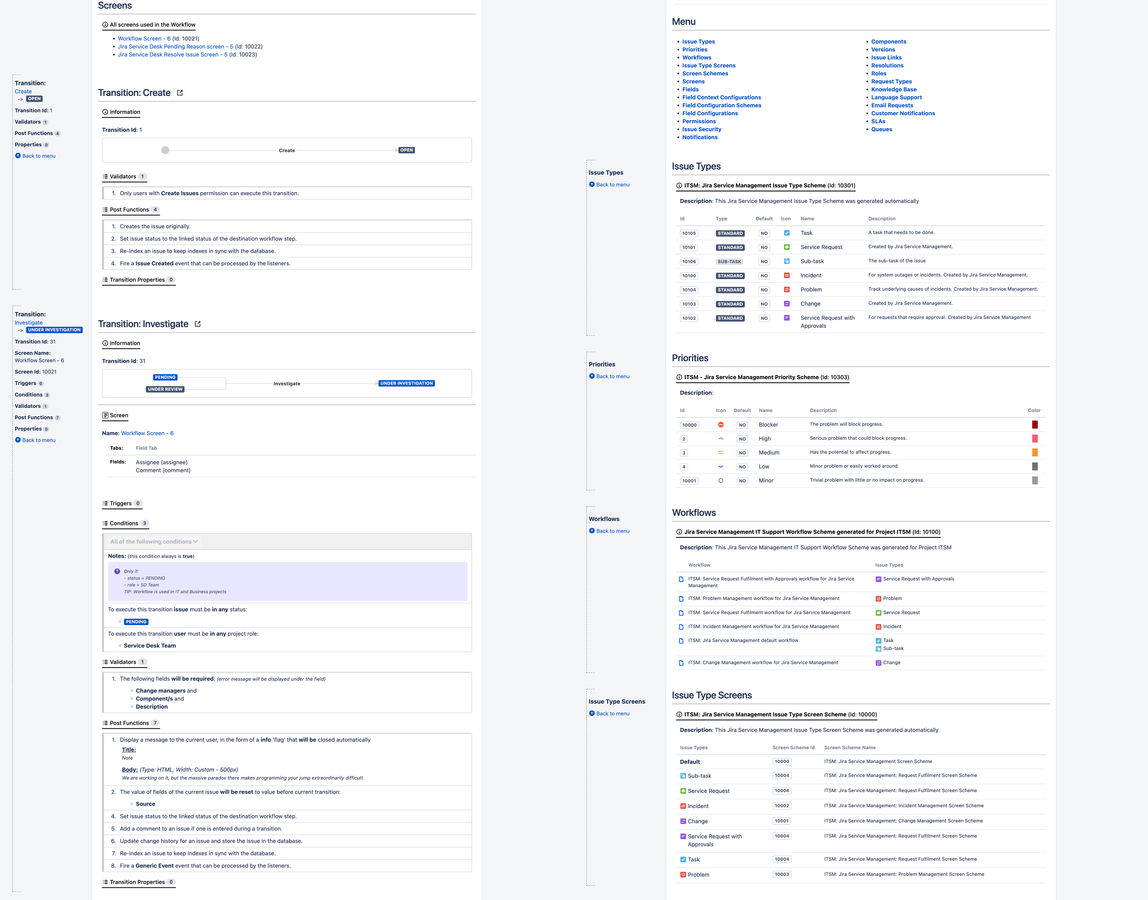
Task: Click Minor priority circle icon
Action: [720, 480]
